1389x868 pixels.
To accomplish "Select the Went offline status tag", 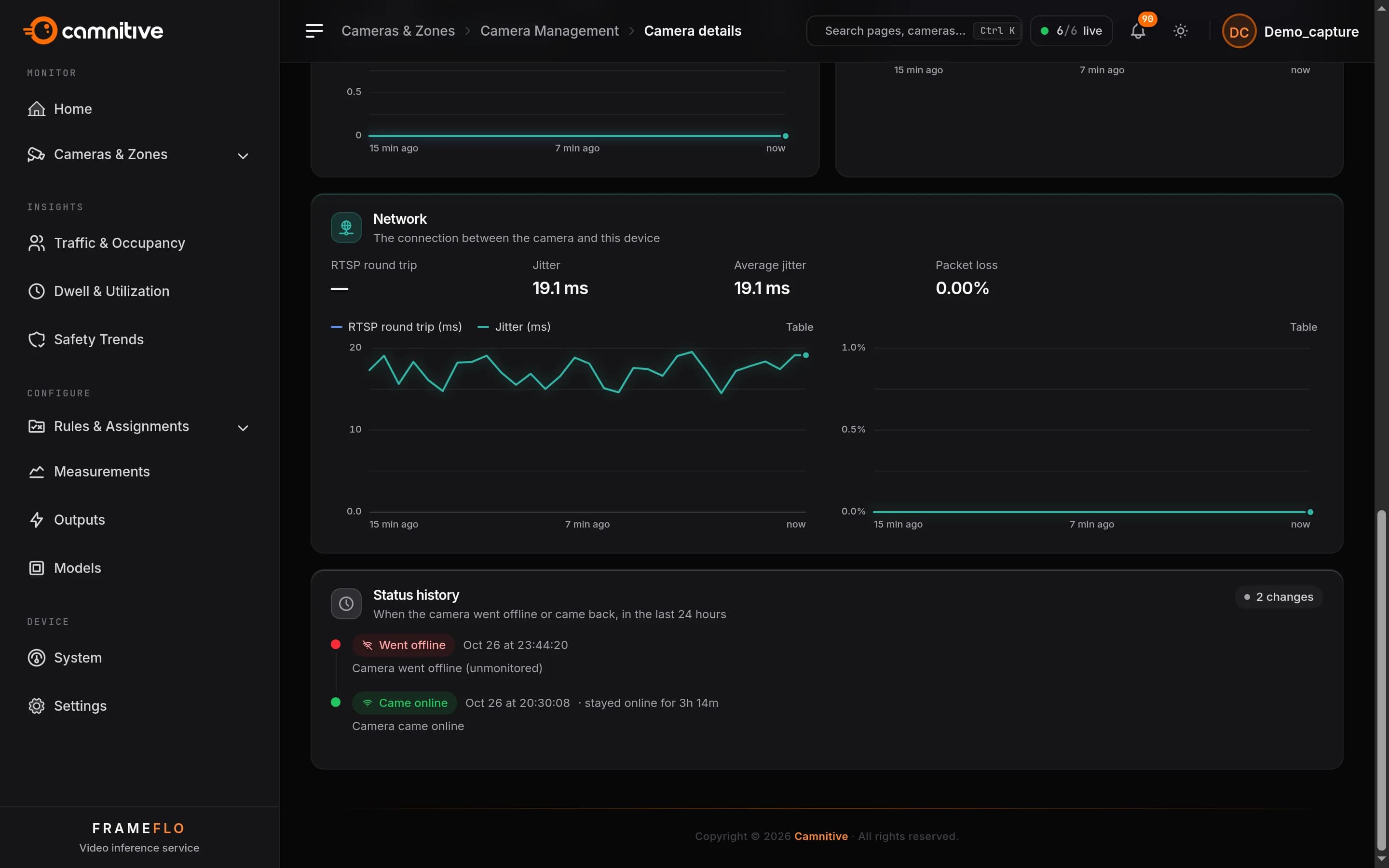I will click(404, 645).
